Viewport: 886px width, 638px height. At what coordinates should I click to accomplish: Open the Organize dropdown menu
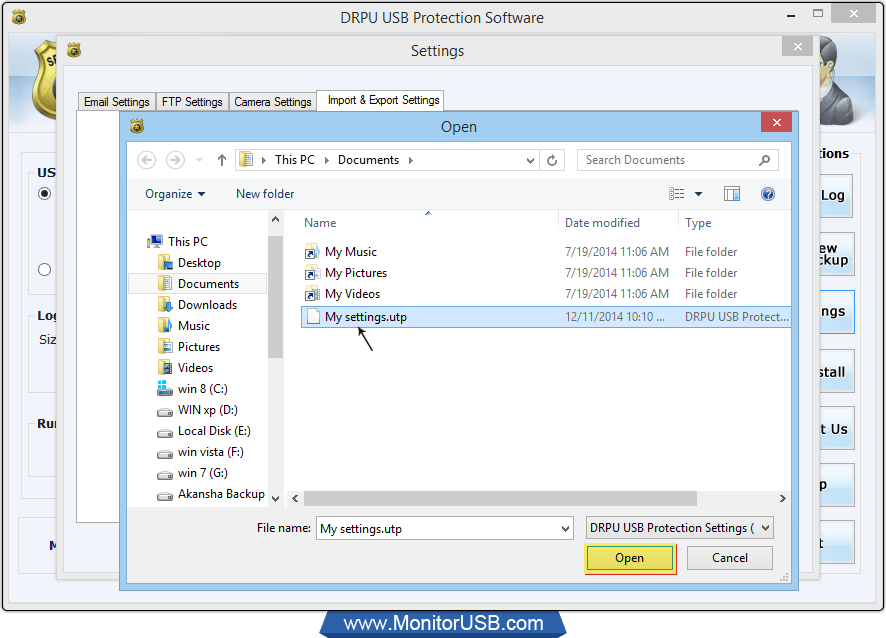coord(175,194)
